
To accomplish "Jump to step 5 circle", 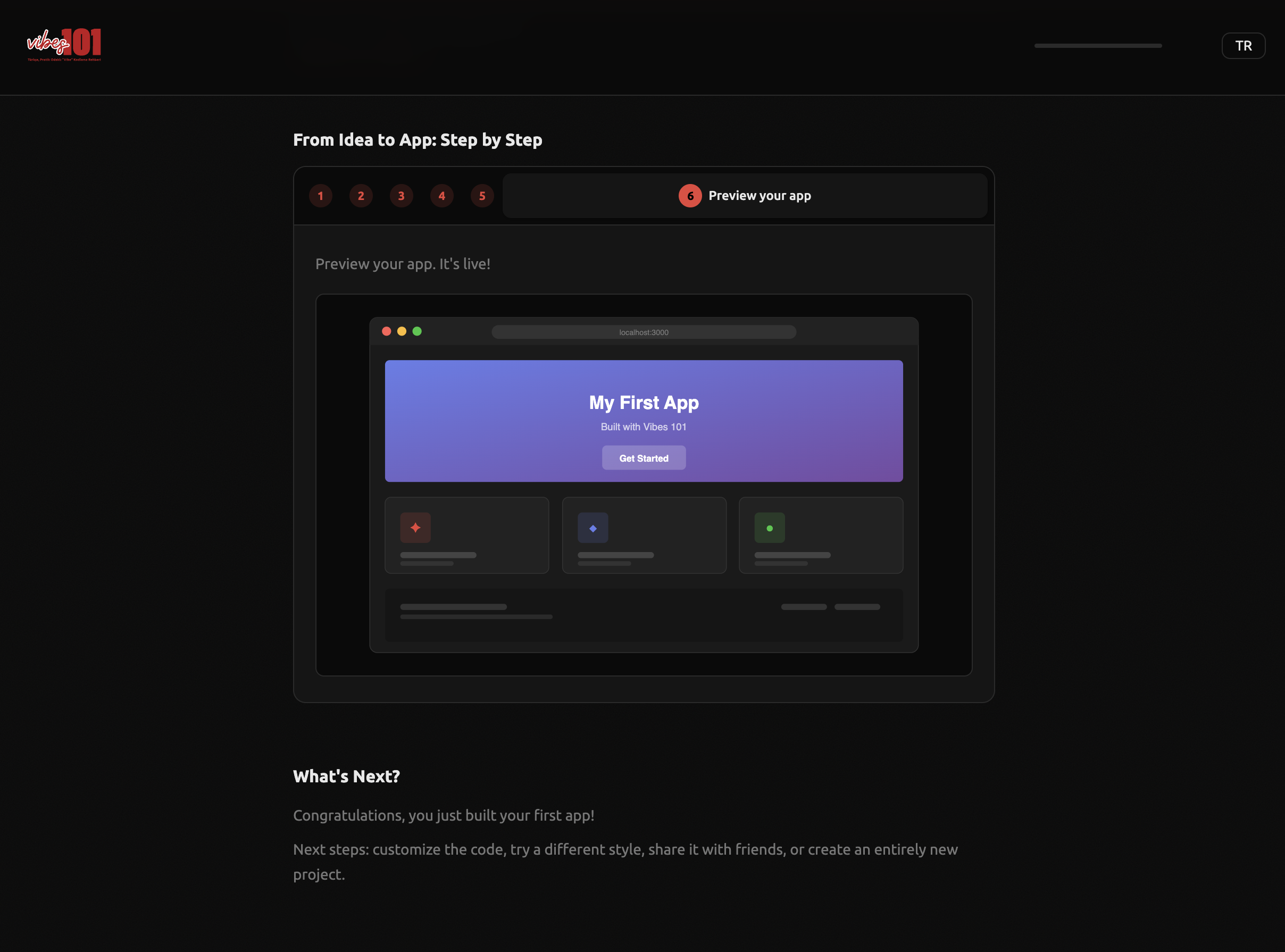I will point(482,196).
